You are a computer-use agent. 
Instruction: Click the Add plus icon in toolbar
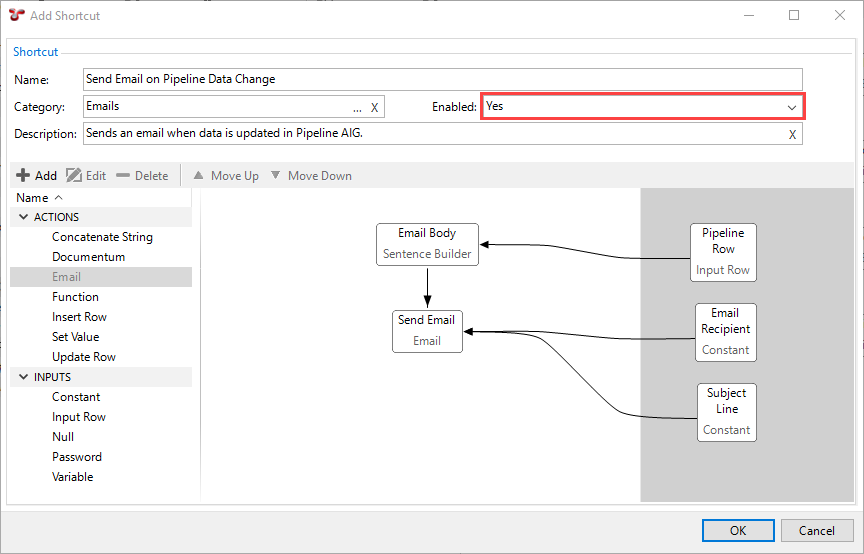[23, 175]
